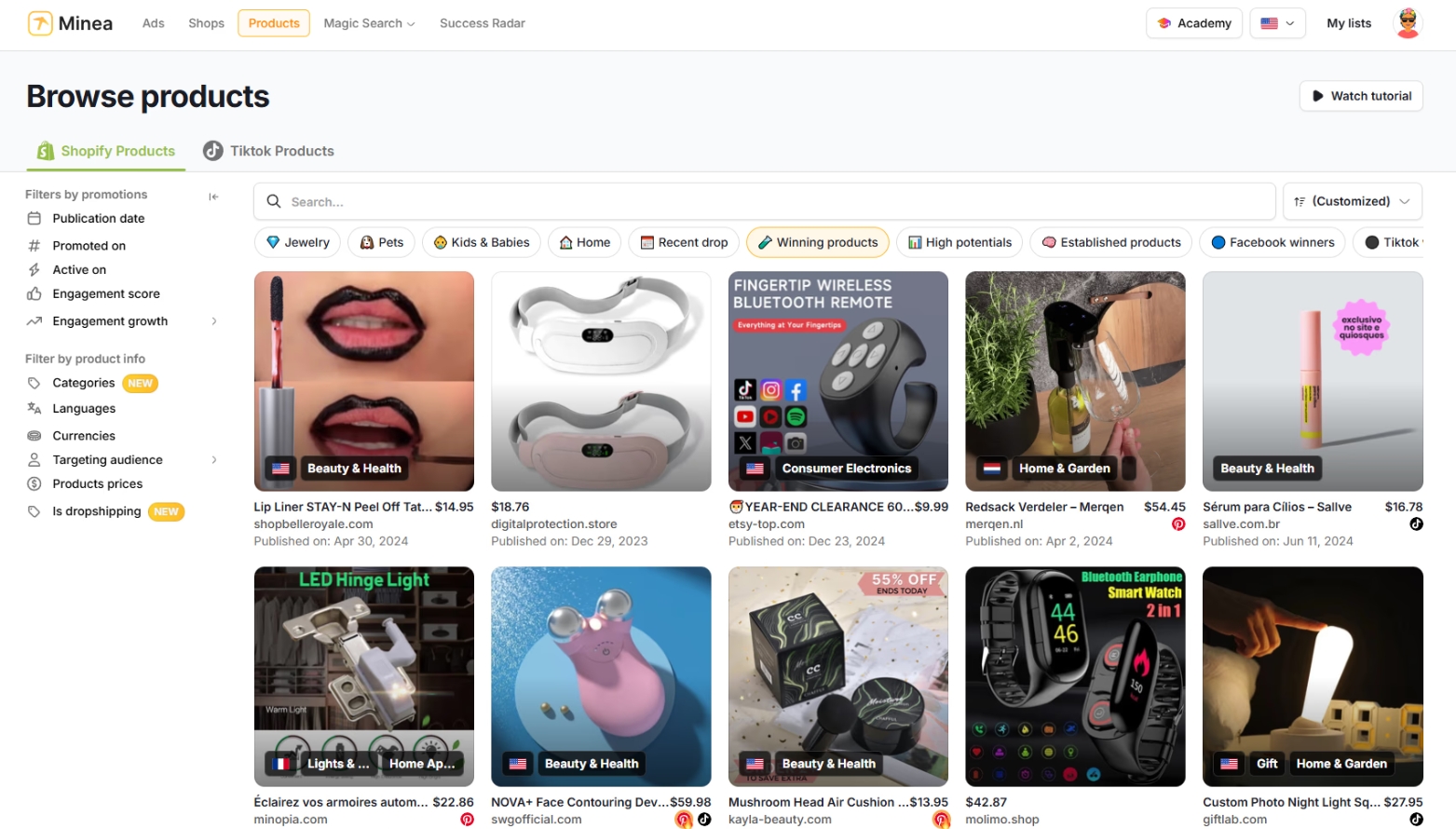The width and height of the screenshot is (1456, 829).
Task: Click TikTok icon on Sérum para Cílios product
Action: pyautogui.click(x=1415, y=524)
